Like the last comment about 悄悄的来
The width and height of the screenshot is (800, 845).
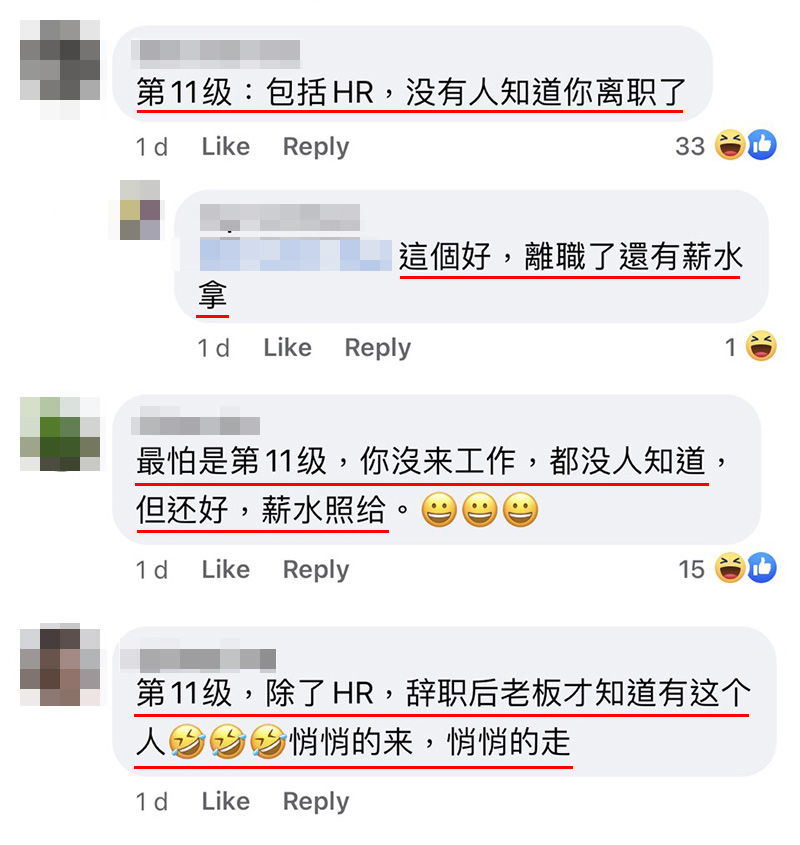click(225, 801)
